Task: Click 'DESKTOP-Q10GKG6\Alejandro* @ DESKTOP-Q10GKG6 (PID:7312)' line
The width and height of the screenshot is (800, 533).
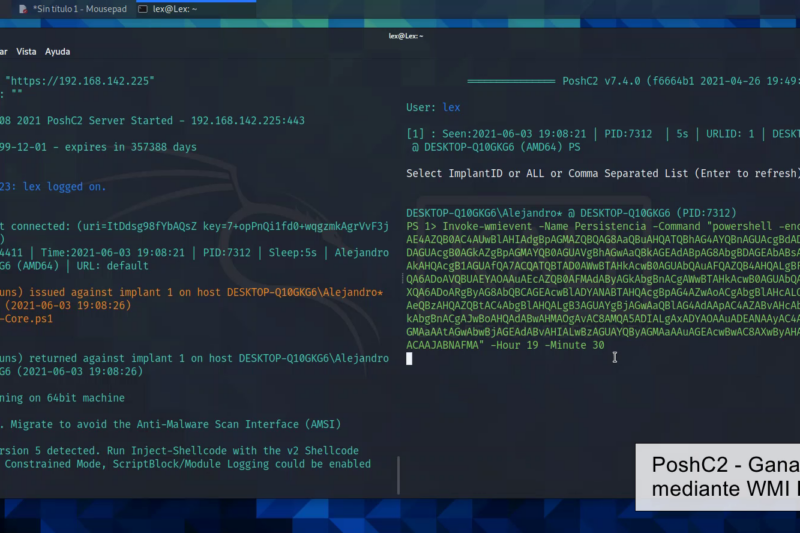Action: click(x=571, y=213)
